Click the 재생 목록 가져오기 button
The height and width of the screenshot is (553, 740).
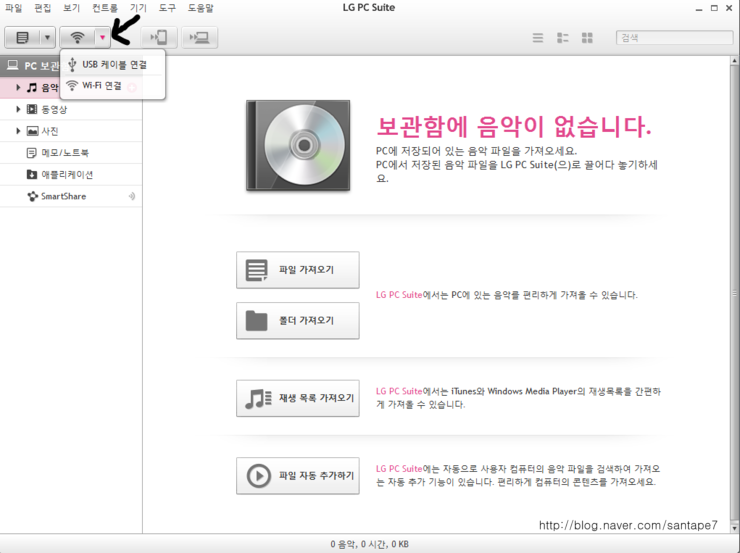[298, 398]
